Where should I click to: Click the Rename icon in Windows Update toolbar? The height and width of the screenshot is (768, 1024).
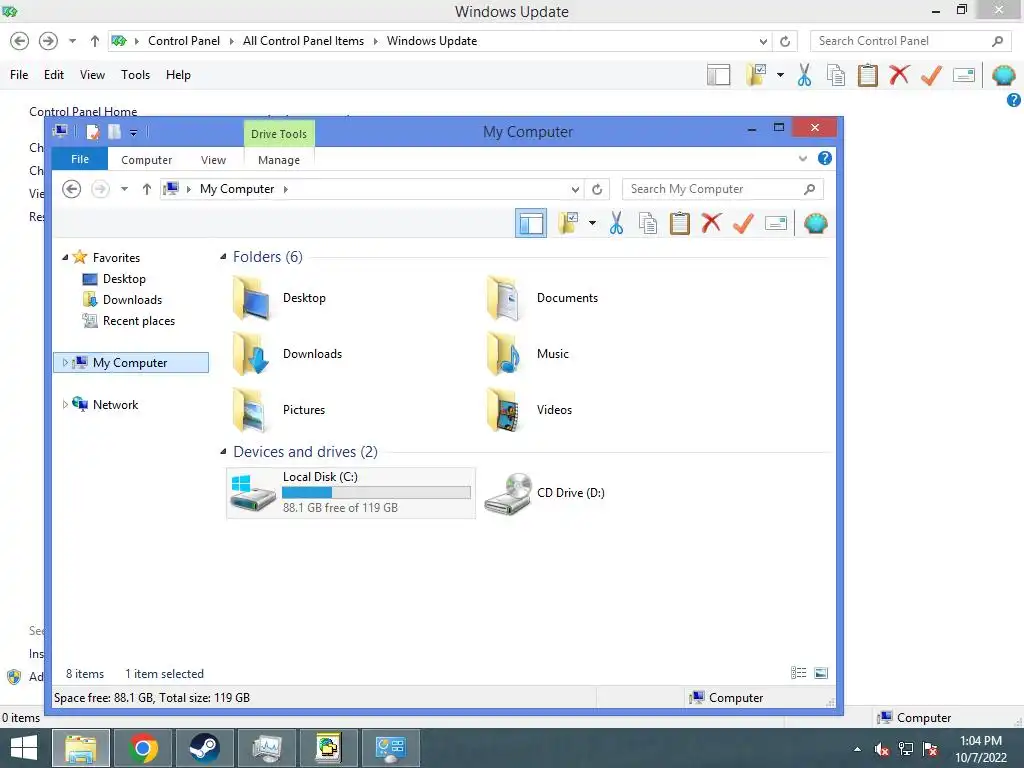[963, 75]
